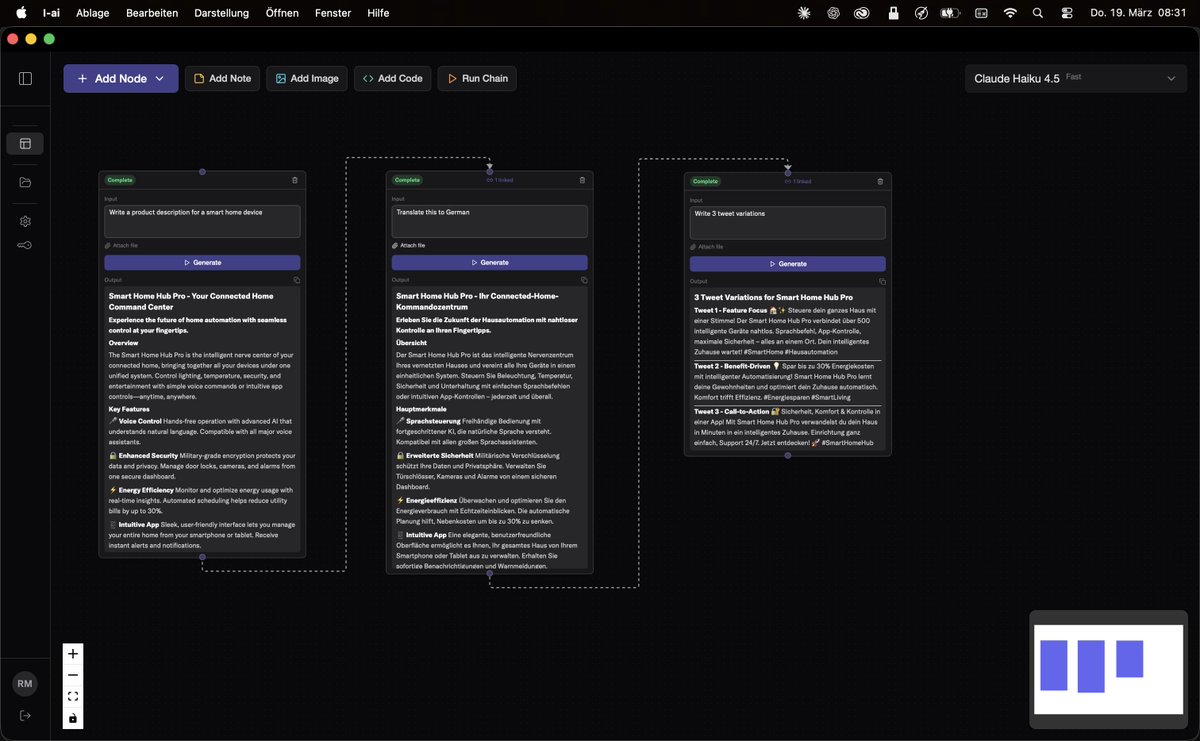Delete the tweet variations node
Viewport: 1200px width, 741px height.
pyautogui.click(x=880, y=181)
